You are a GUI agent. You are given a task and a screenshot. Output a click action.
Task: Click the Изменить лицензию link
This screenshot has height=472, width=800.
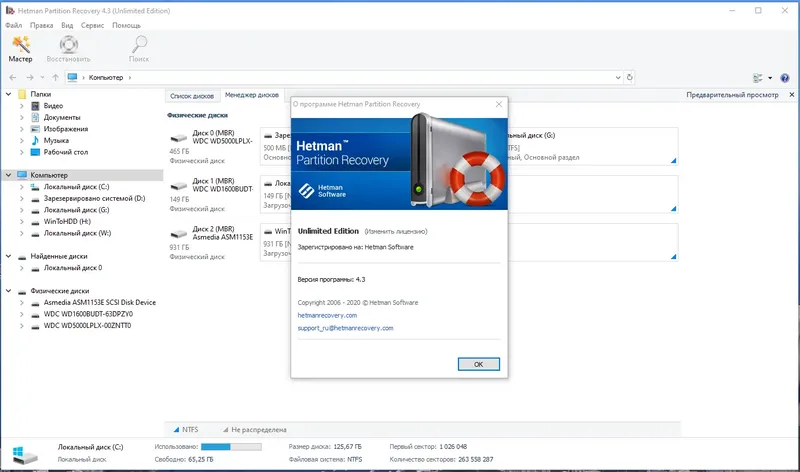pyautogui.click(x=396, y=232)
